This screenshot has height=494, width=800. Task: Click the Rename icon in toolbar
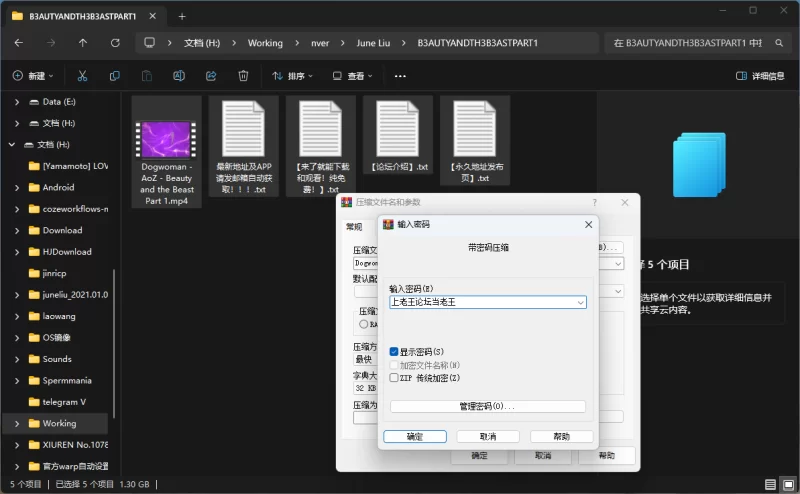click(179, 76)
